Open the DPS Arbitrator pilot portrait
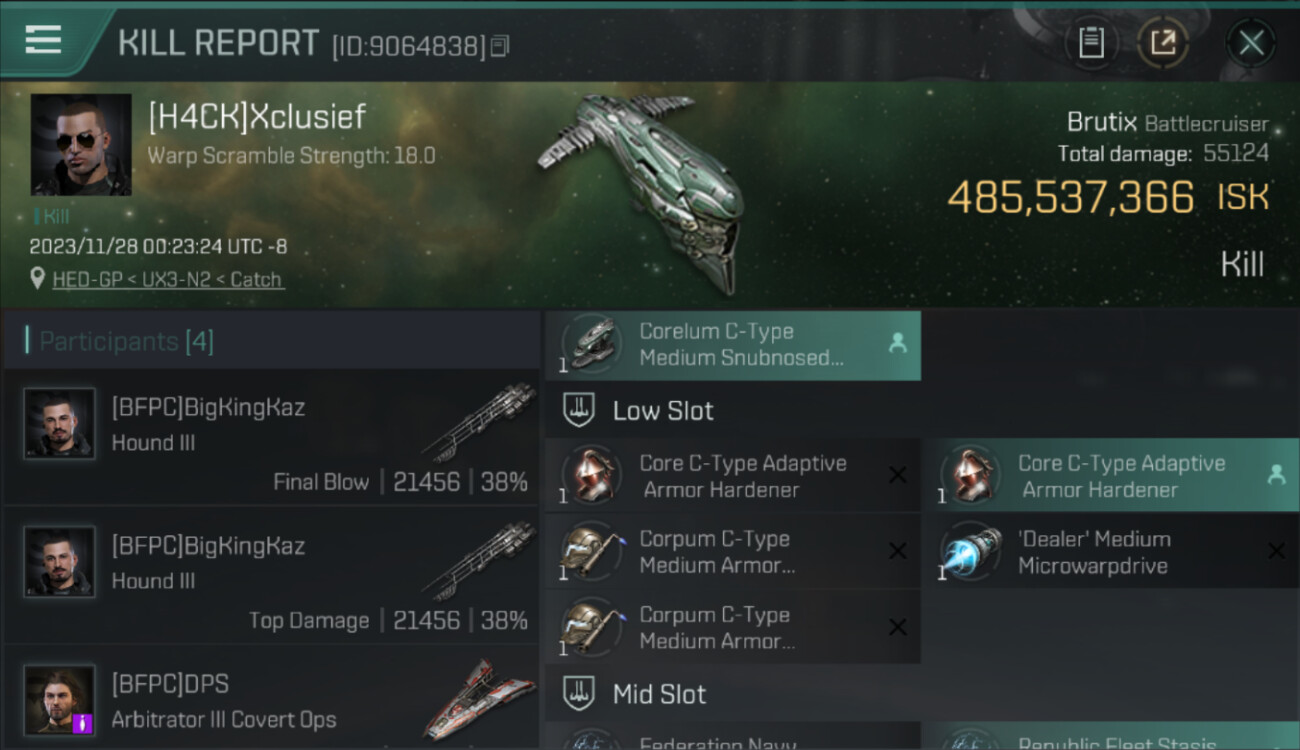Image resolution: width=1300 pixels, height=750 pixels. coord(60,700)
